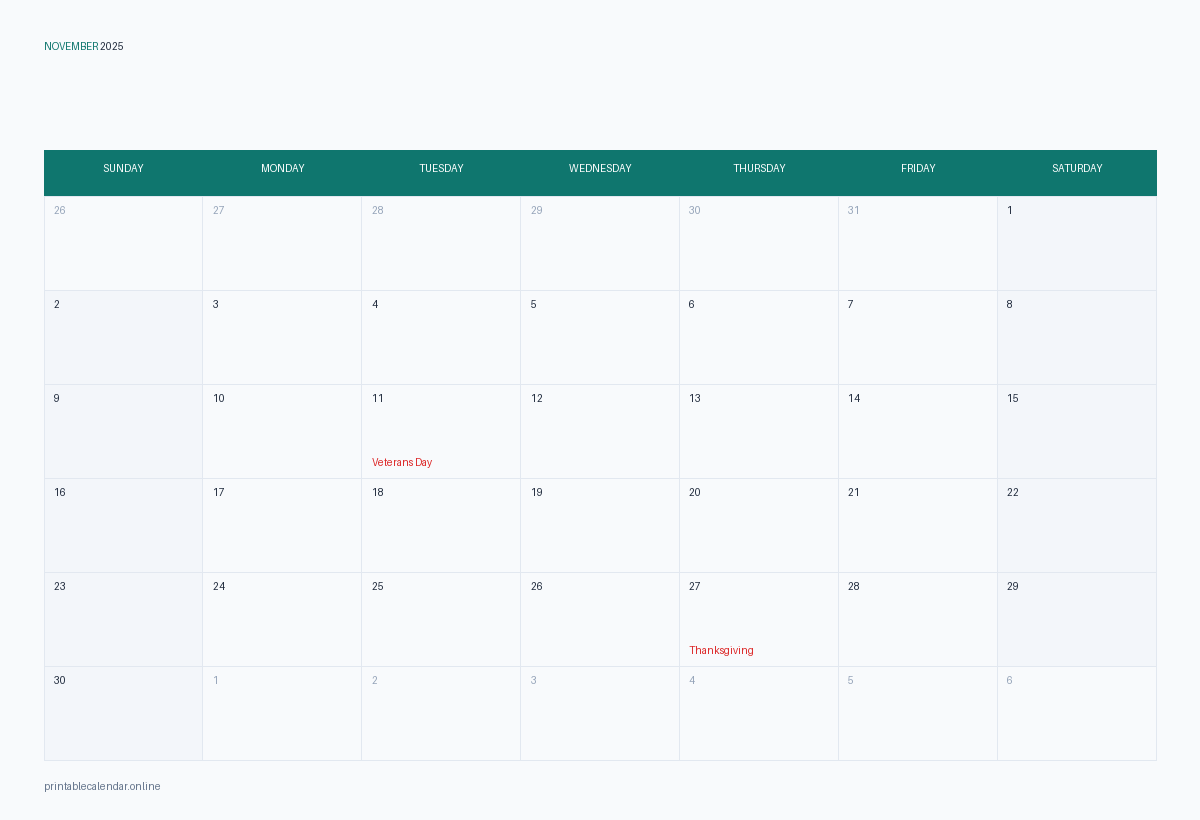Click date number 8 on Saturday

click(x=1009, y=305)
